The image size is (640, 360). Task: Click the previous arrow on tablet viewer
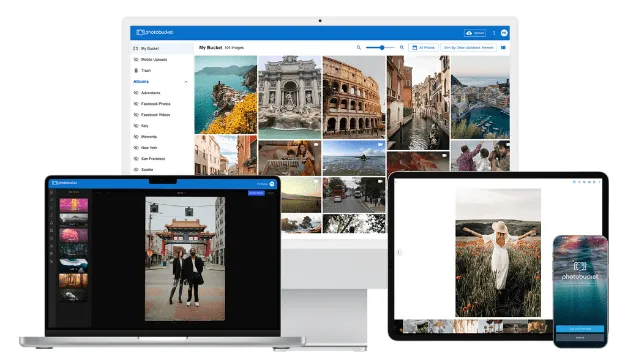coord(399,252)
